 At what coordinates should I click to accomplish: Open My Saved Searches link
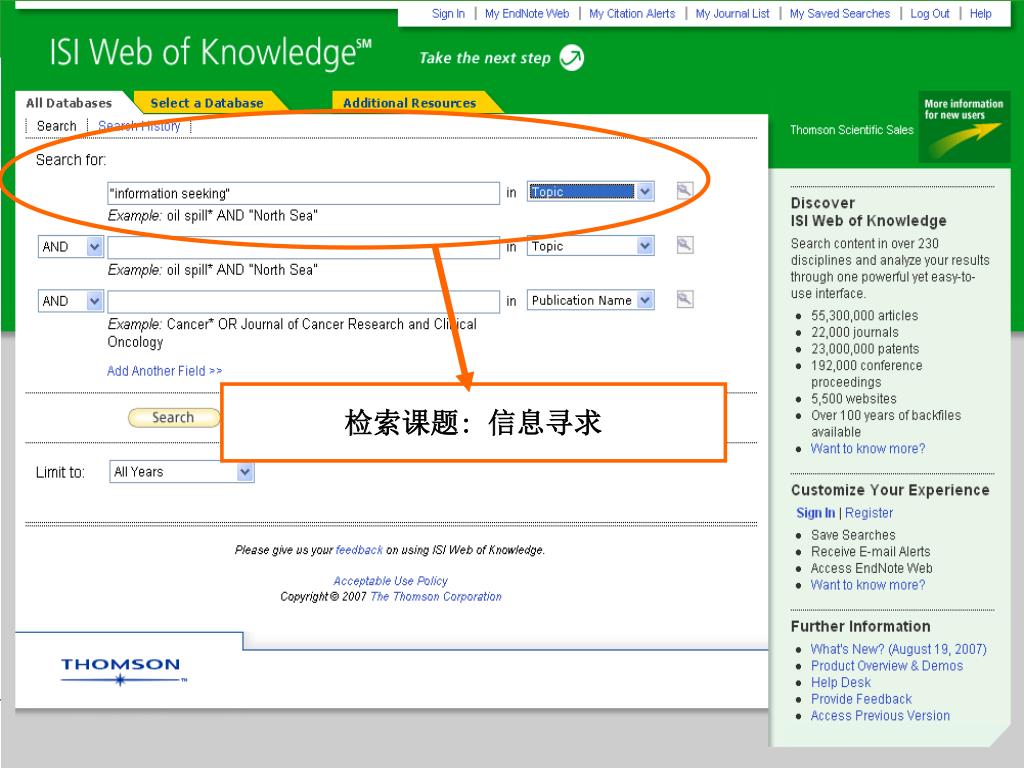coord(839,14)
